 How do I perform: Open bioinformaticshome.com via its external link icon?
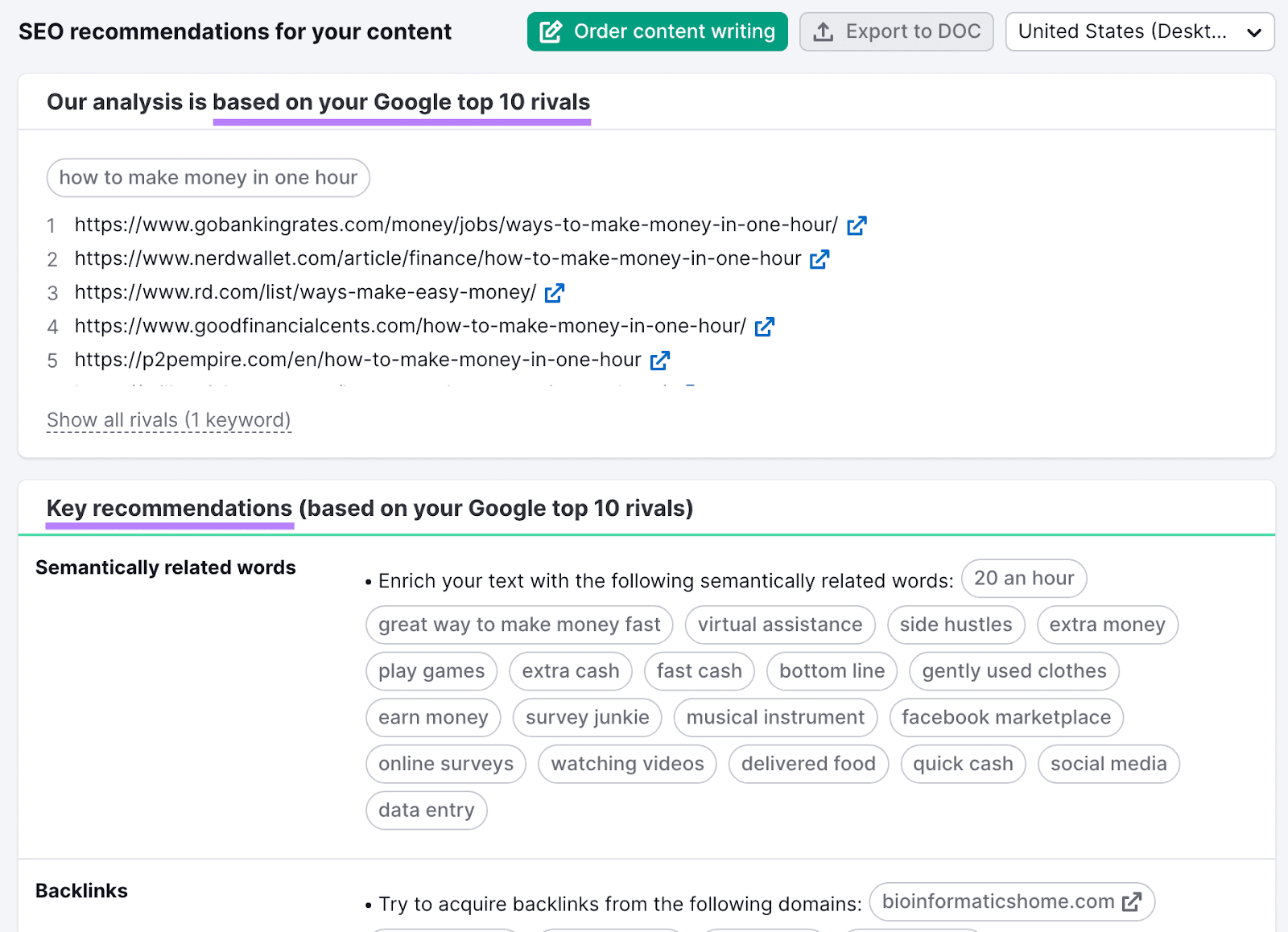[x=1133, y=902]
